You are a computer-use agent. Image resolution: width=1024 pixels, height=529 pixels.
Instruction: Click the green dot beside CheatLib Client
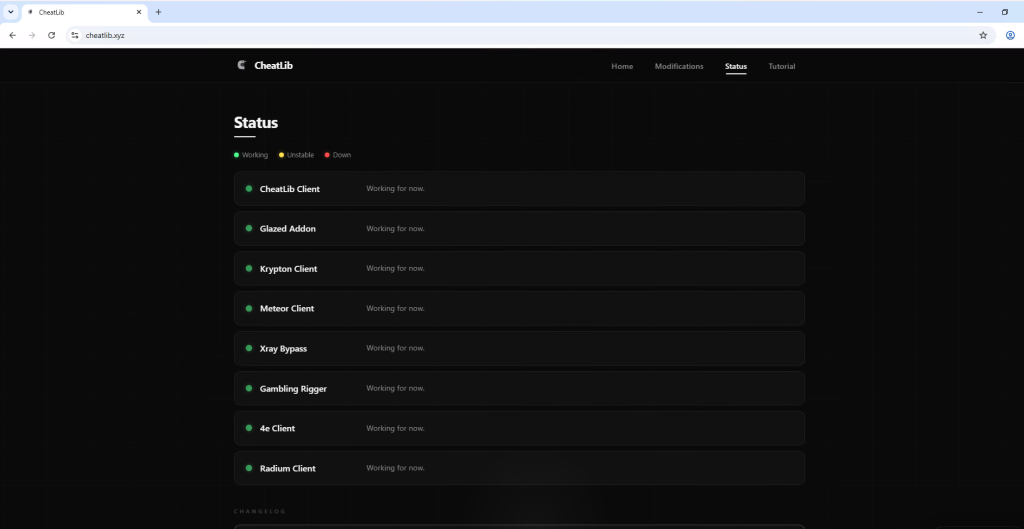click(249, 188)
